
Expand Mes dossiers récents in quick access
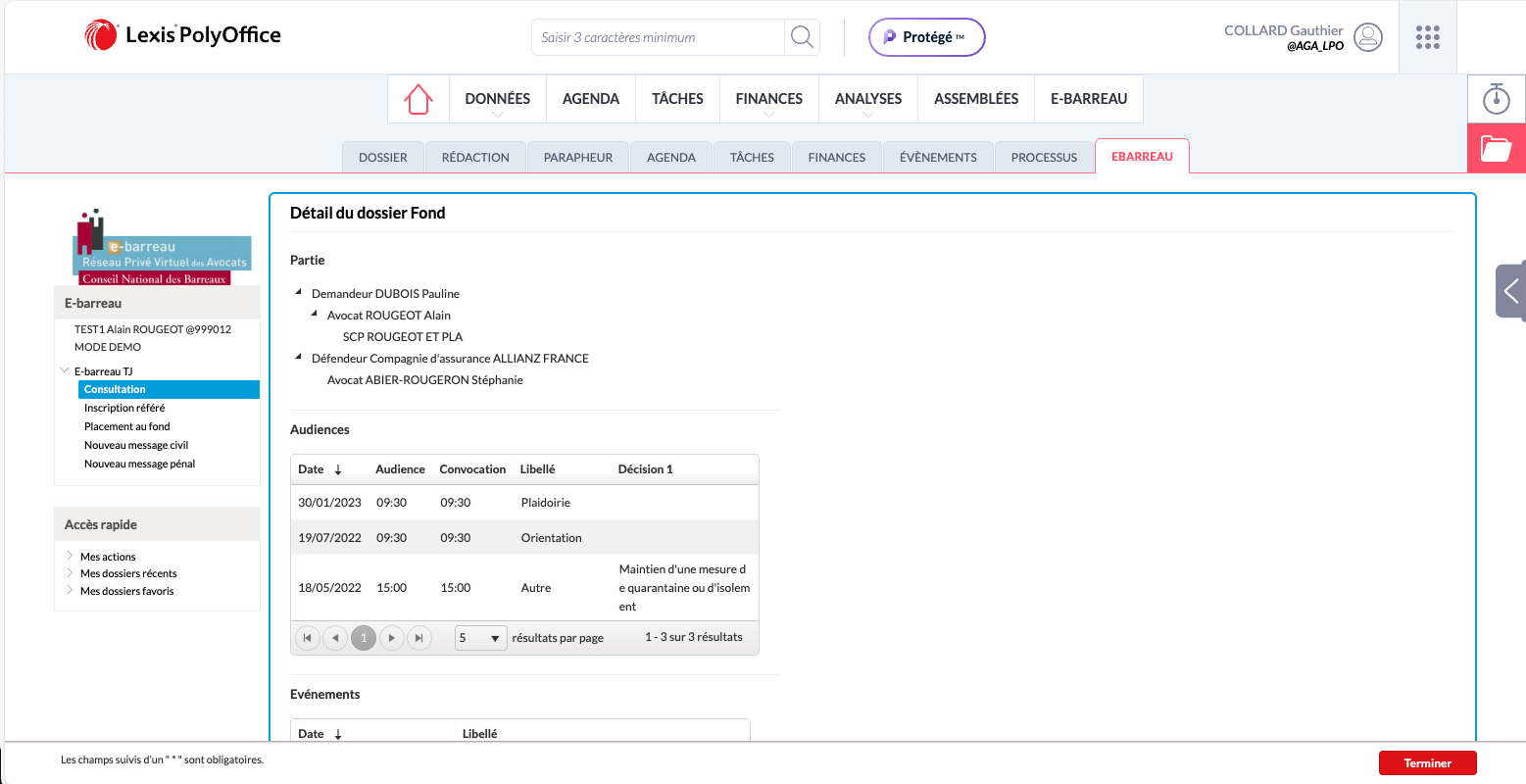coord(70,573)
